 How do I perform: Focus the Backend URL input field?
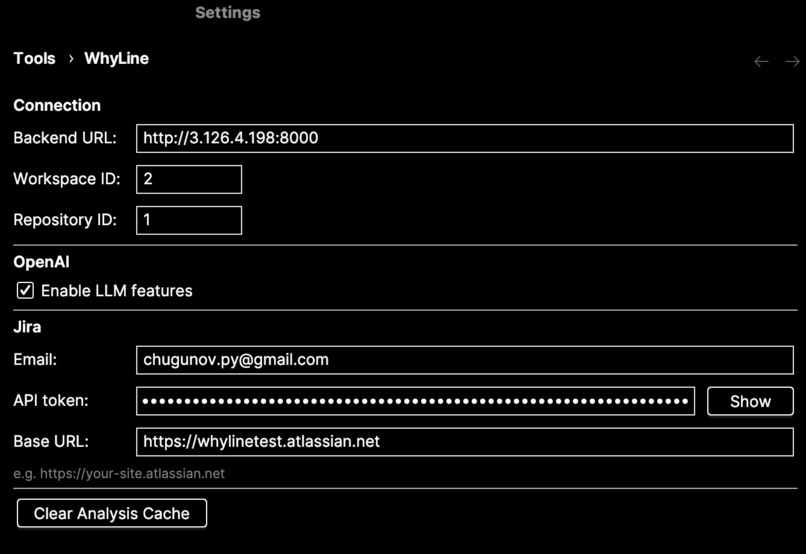pyautogui.click(x=465, y=138)
